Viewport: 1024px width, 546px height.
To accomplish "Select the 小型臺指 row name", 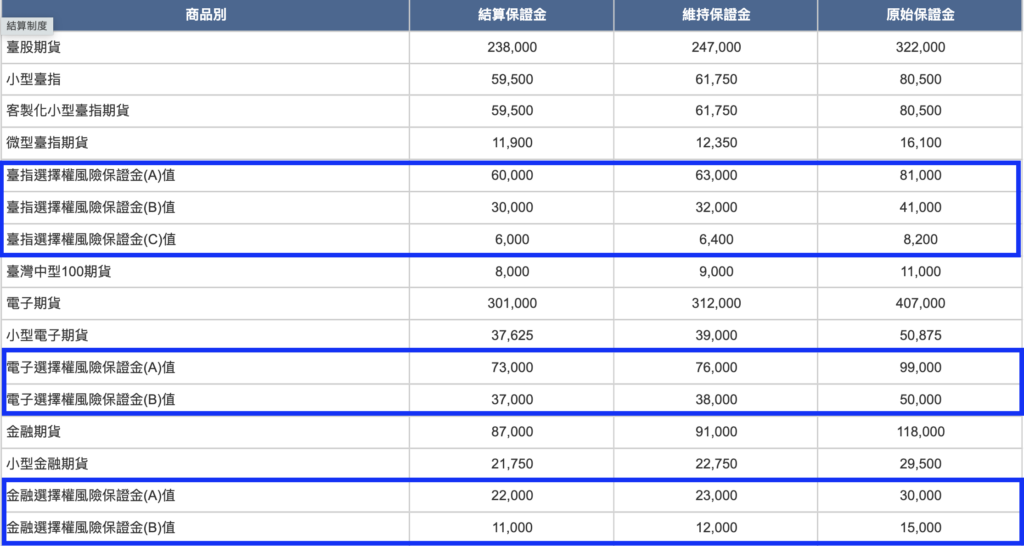I will click(35, 80).
